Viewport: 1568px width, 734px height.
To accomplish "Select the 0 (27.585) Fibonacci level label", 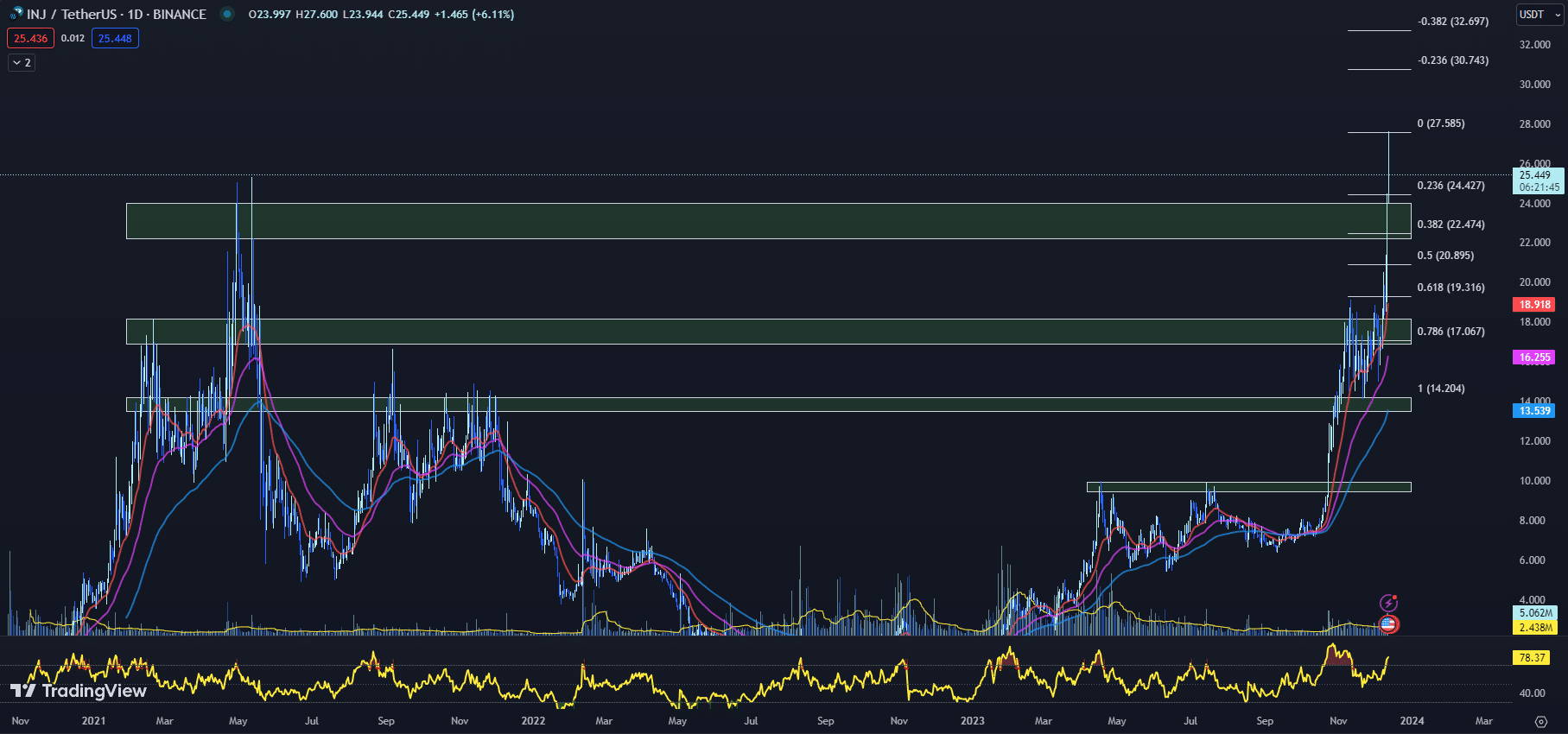I will pyautogui.click(x=1440, y=123).
